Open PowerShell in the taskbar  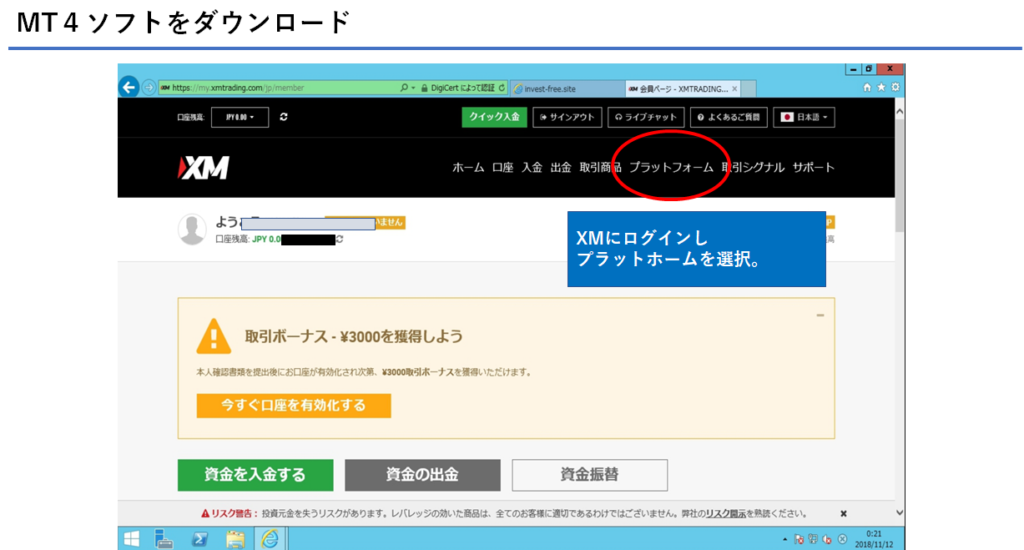point(200,539)
